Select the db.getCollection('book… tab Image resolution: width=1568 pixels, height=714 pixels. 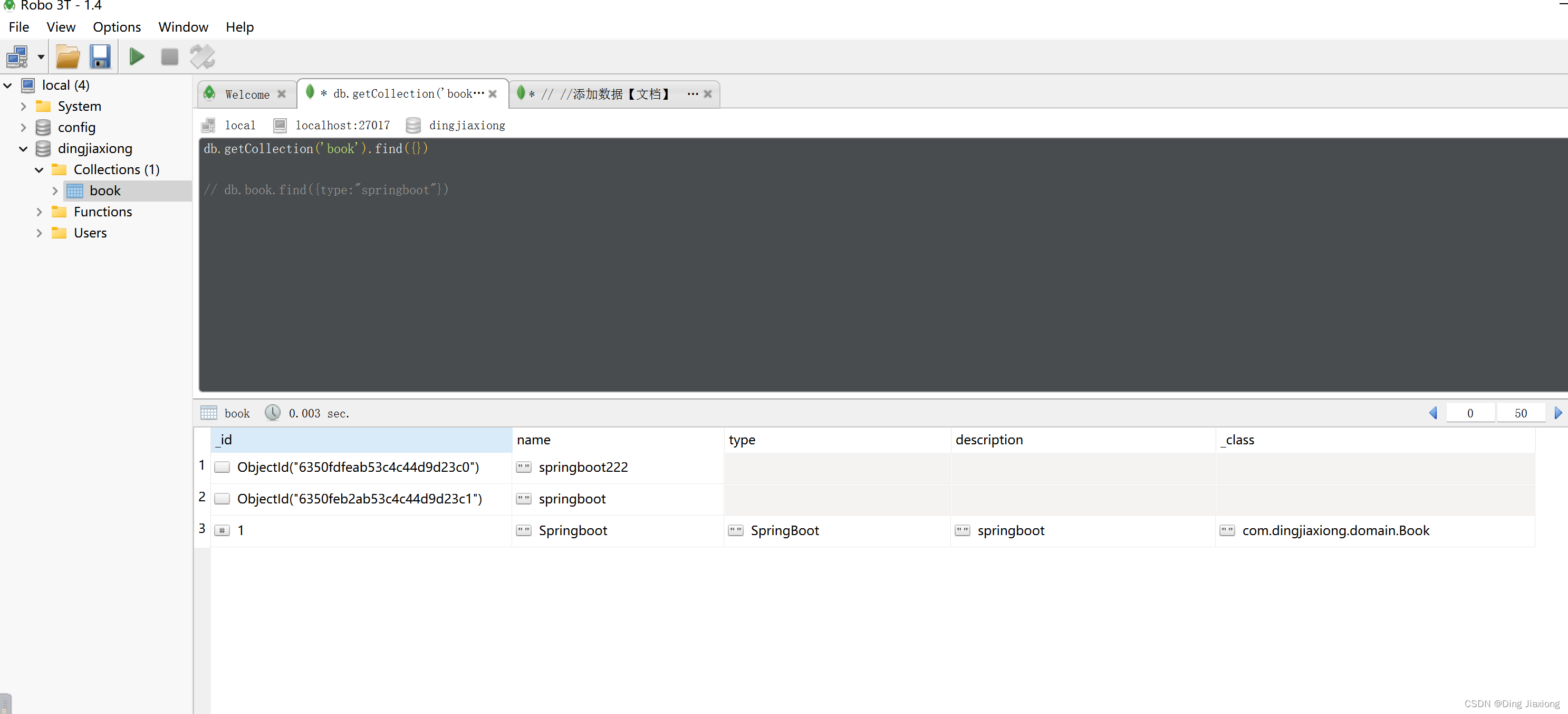[x=402, y=94]
